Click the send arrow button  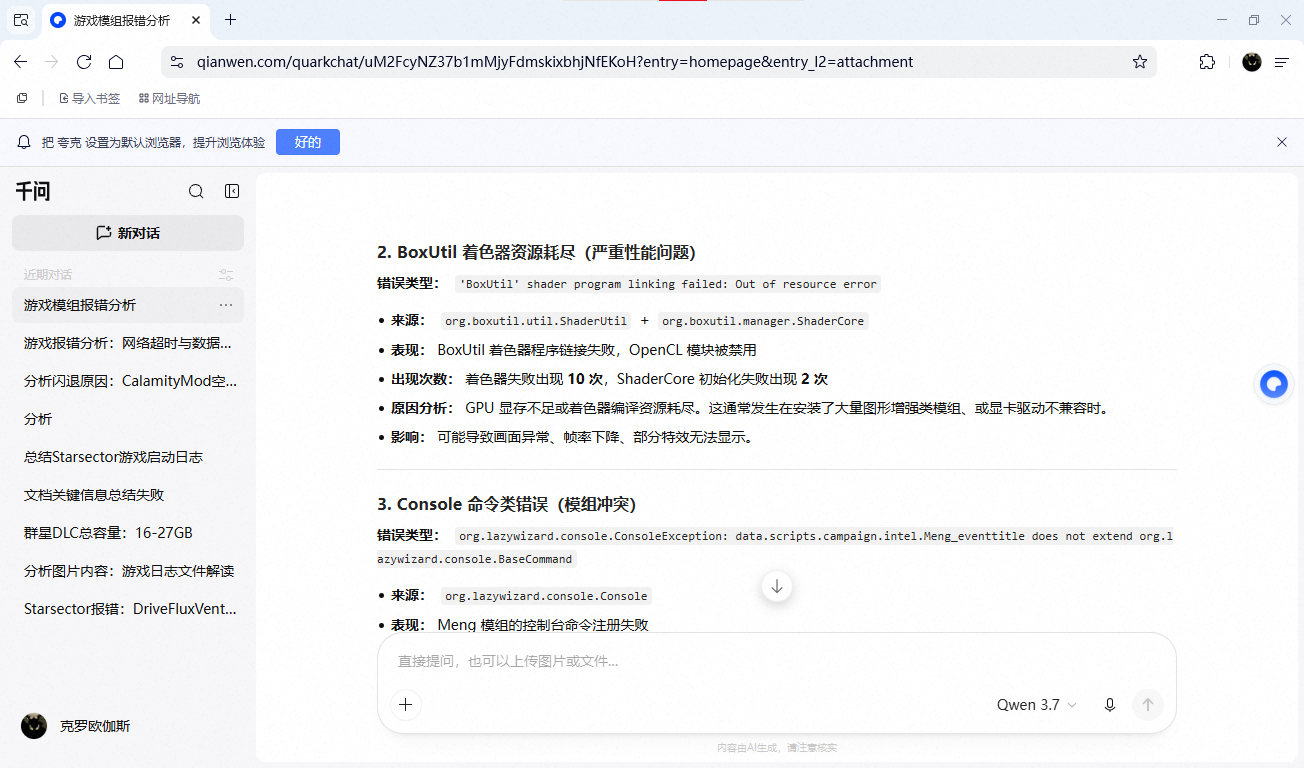click(x=1148, y=705)
